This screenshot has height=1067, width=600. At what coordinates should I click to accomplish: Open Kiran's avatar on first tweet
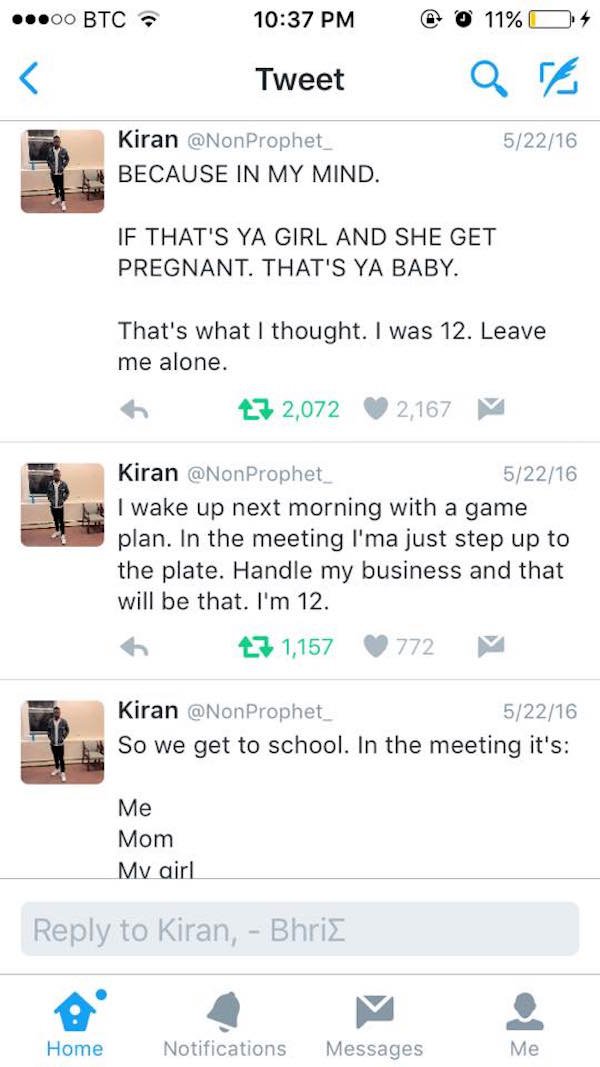(x=63, y=171)
